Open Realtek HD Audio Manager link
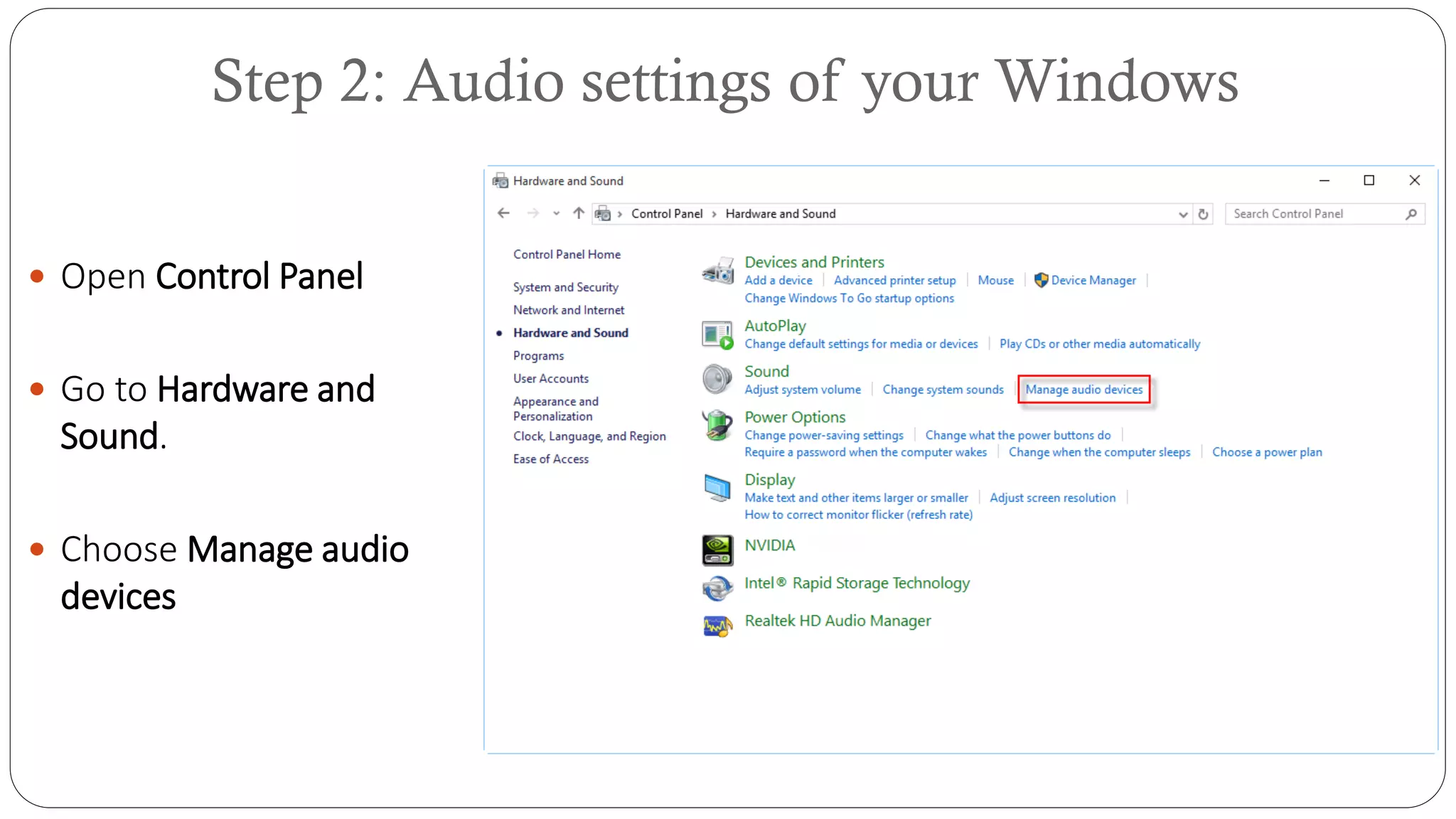The image size is (1456, 819). [x=837, y=621]
